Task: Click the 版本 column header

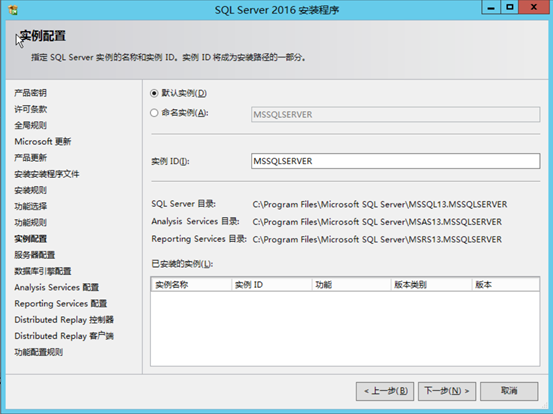Action: coord(506,285)
